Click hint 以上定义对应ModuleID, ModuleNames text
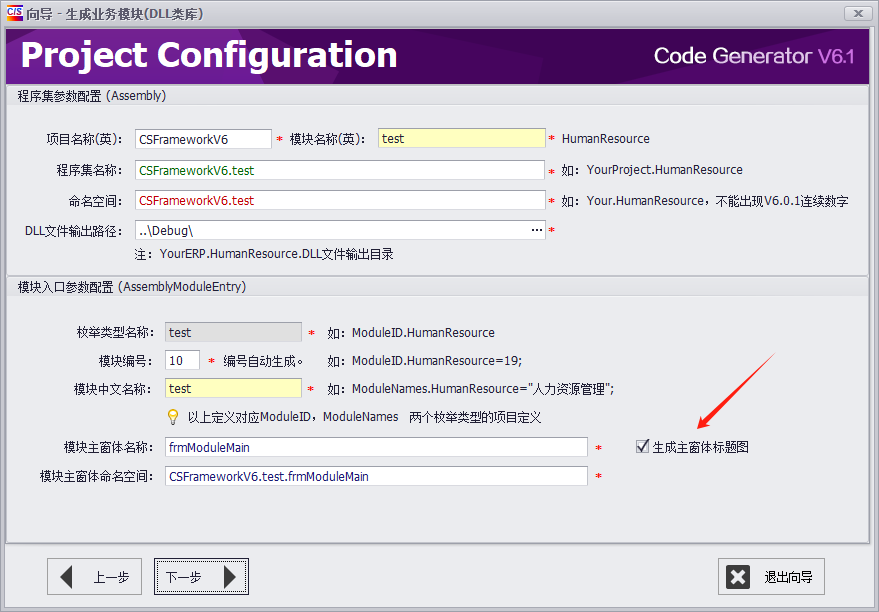The height and width of the screenshot is (612, 879). point(364,418)
